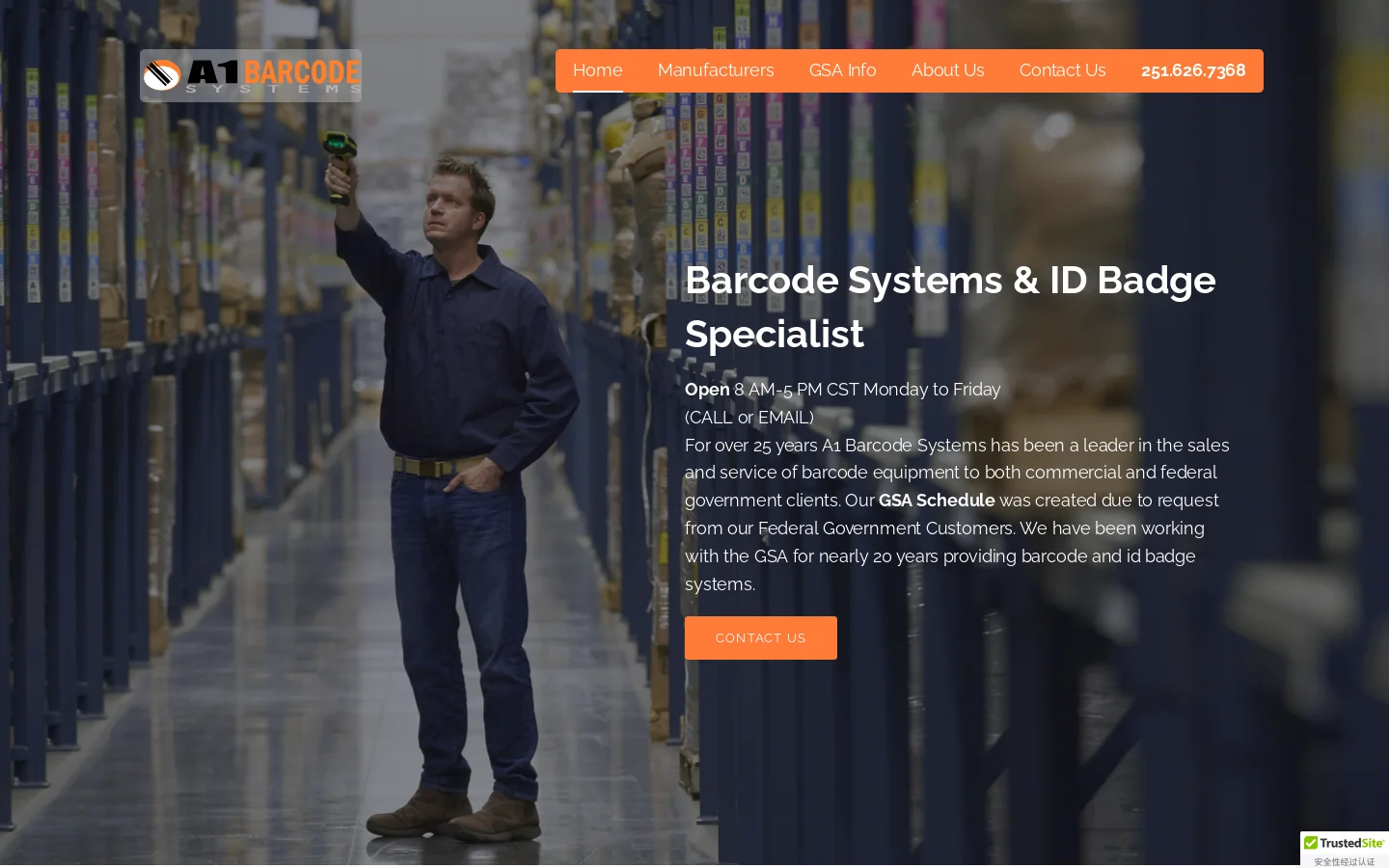Click the orange CONTACT US button

(761, 637)
